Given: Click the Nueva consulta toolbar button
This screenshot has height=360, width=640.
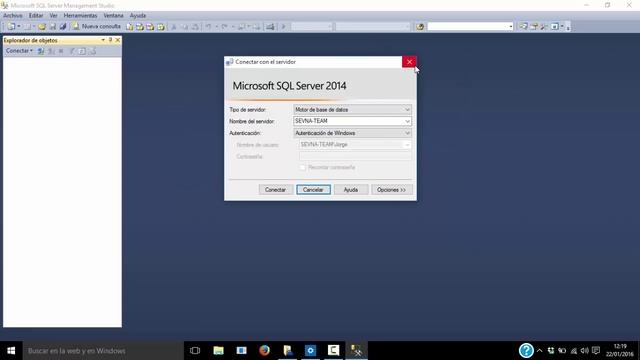Looking at the screenshot, I should (x=97, y=27).
